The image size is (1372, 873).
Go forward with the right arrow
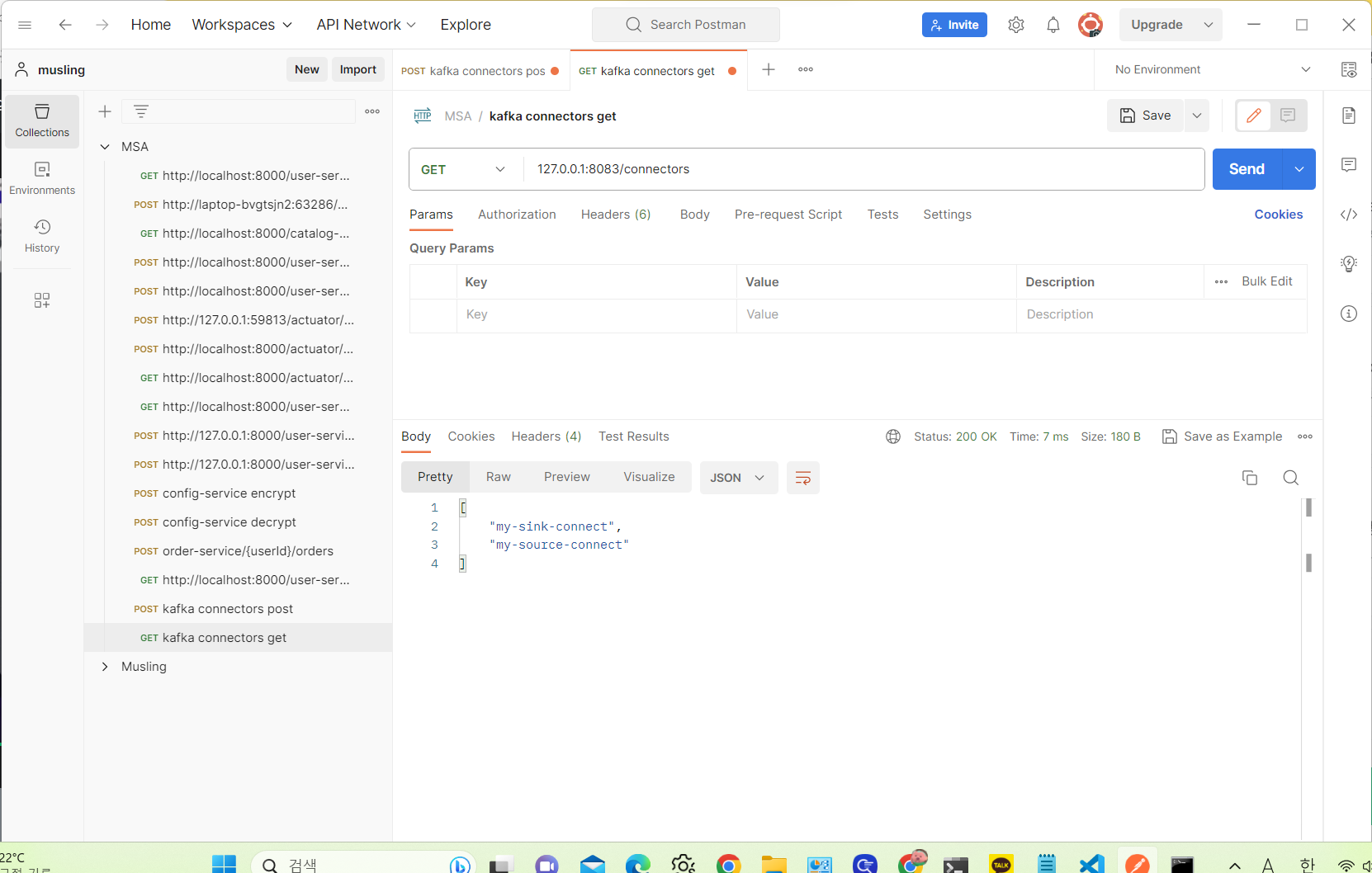tap(102, 25)
